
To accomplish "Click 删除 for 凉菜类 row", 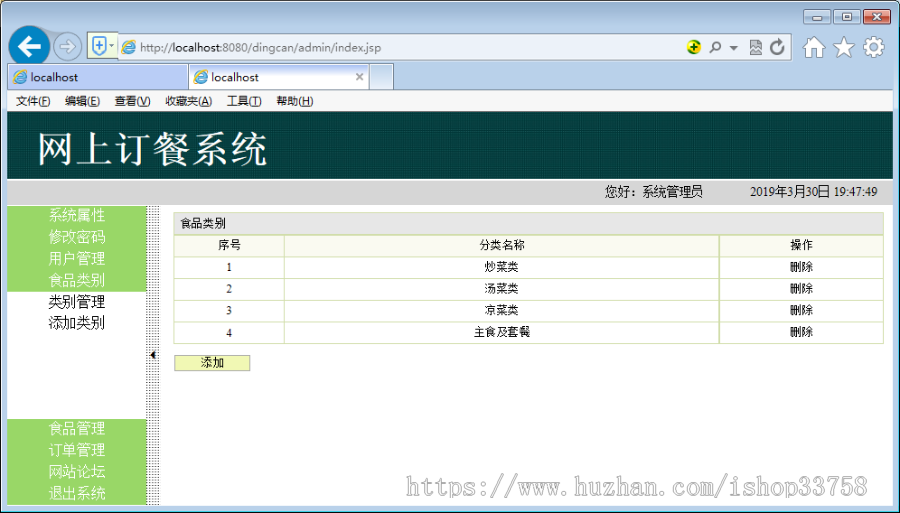I will [x=801, y=310].
